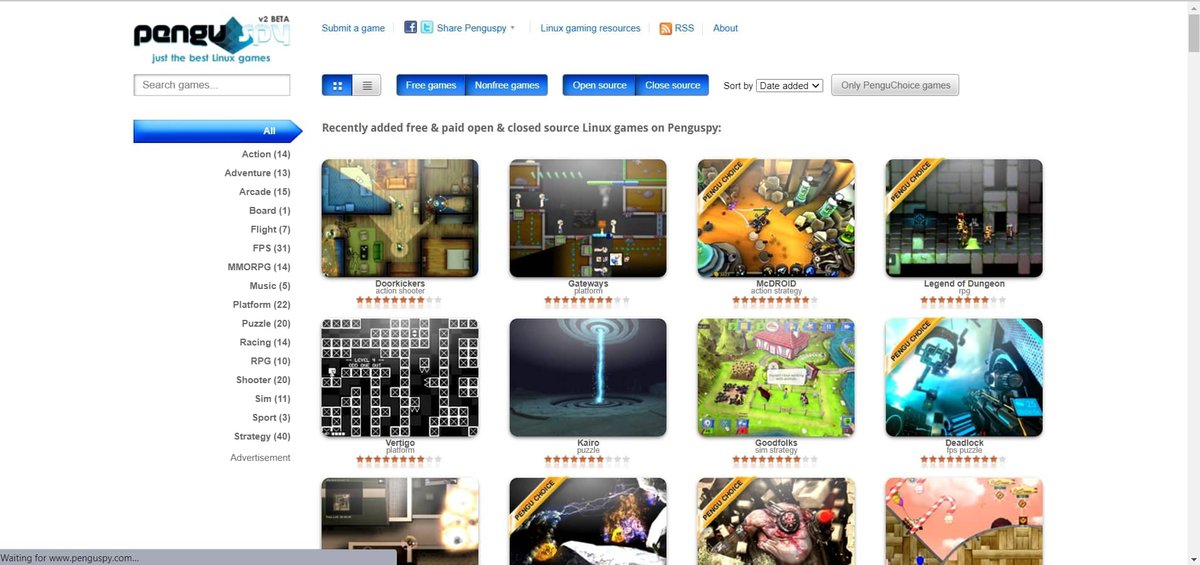Toggle the Free games filter
This screenshot has width=1200, height=565.
(431, 86)
